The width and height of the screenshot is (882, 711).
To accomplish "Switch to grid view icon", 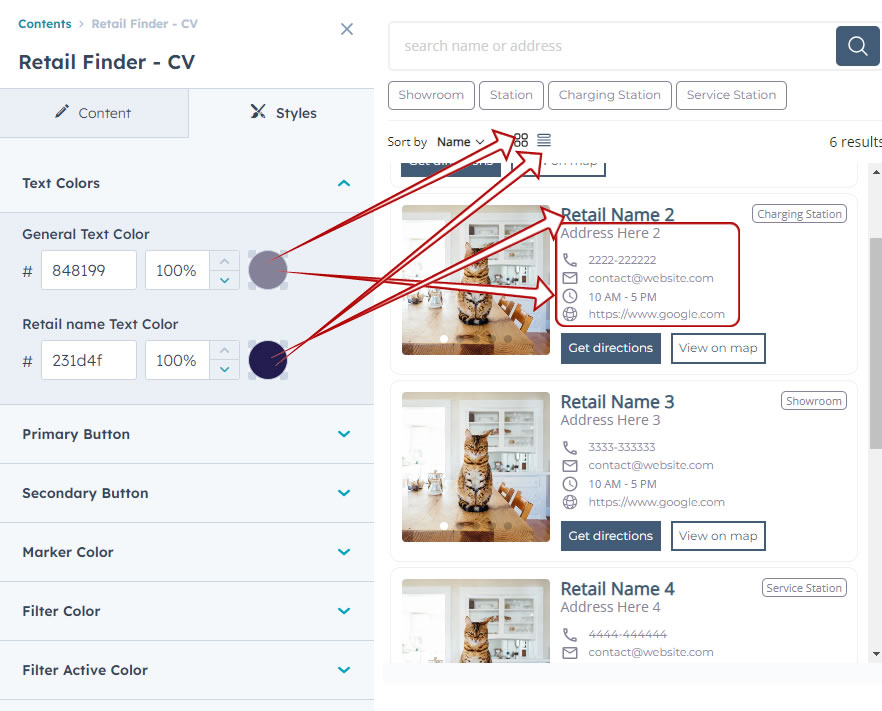I will coord(521,140).
